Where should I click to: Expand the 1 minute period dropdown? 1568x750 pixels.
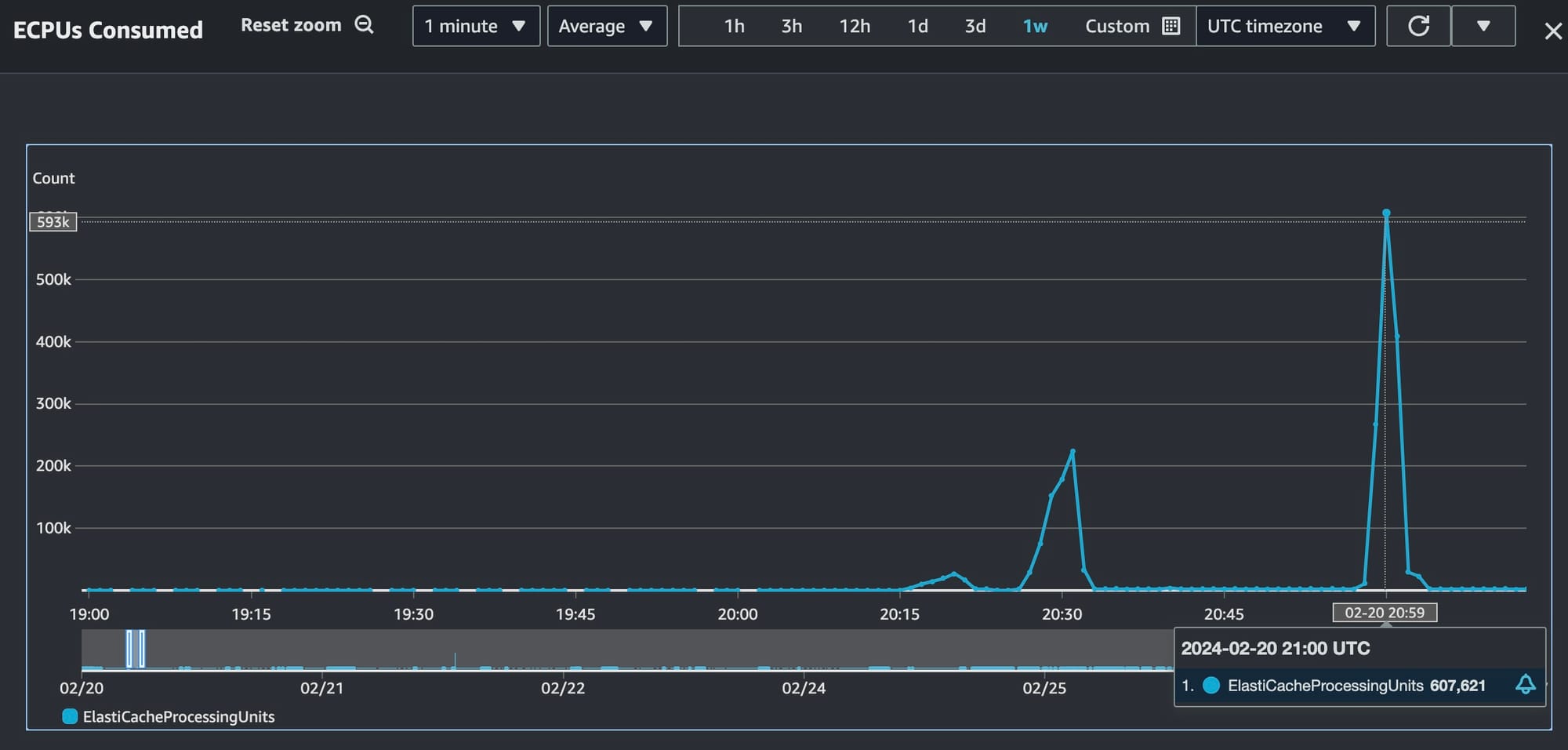tap(476, 26)
